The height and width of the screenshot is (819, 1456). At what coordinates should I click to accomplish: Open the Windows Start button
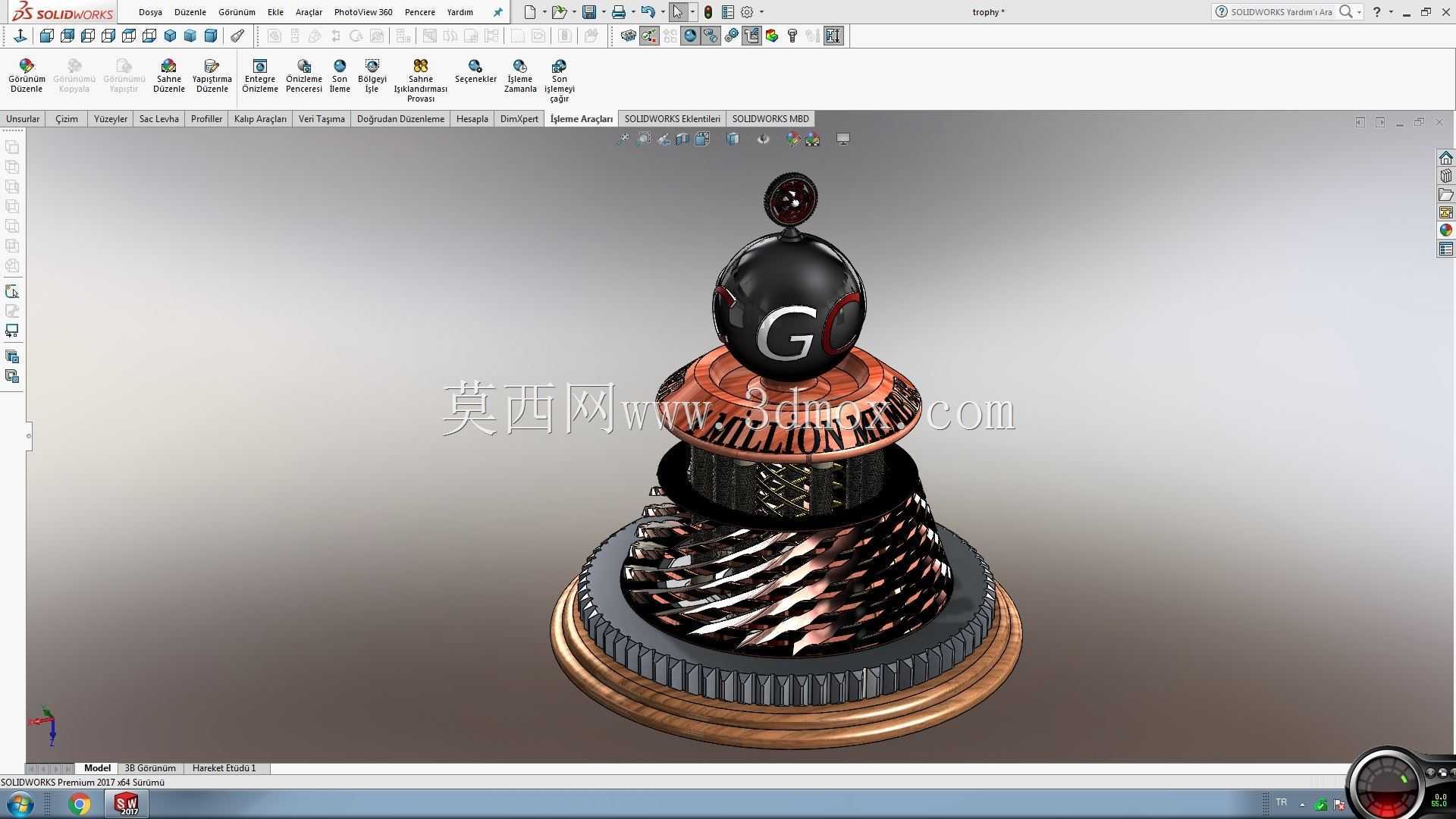pyautogui.click(x=20, y=804)
